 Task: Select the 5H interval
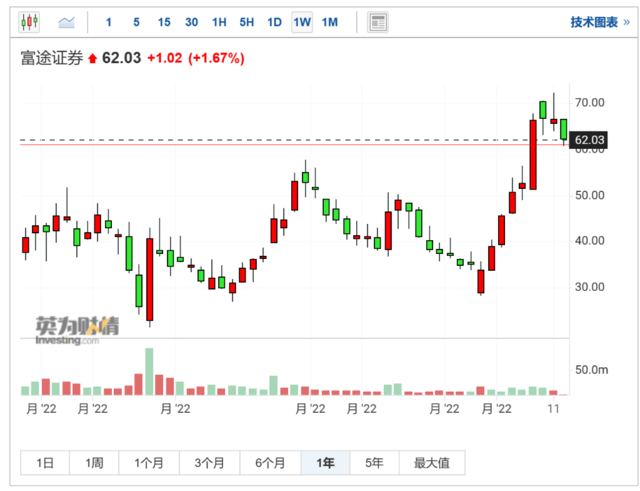(x=247, y=22)
